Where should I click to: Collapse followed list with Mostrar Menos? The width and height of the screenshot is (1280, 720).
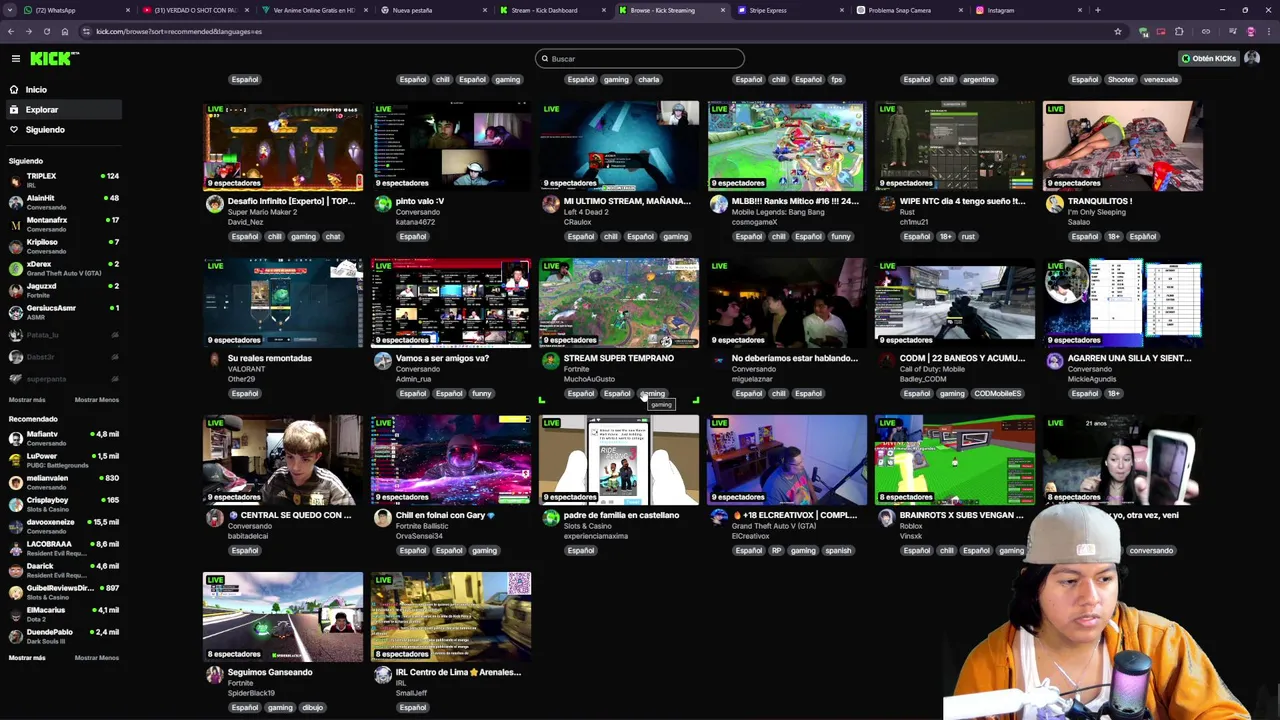[96, 400]
